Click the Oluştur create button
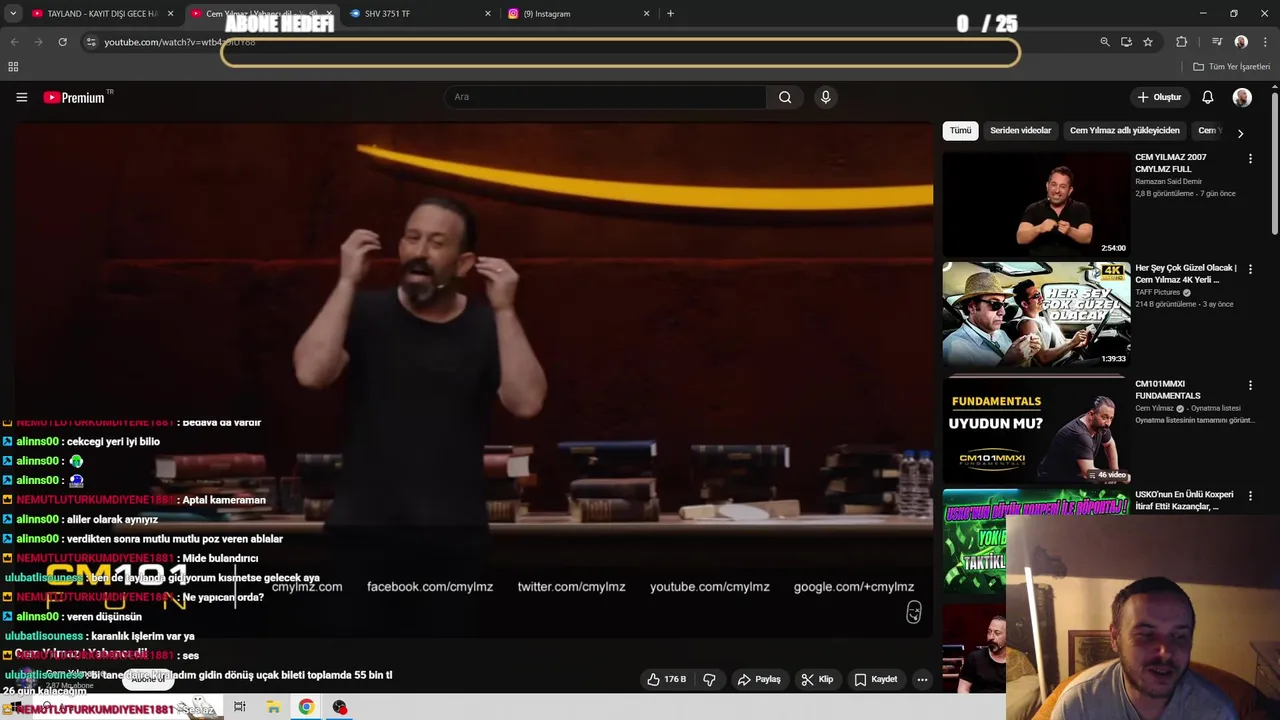Viewport: 1280px width, 720px height. pos(1159,97)
